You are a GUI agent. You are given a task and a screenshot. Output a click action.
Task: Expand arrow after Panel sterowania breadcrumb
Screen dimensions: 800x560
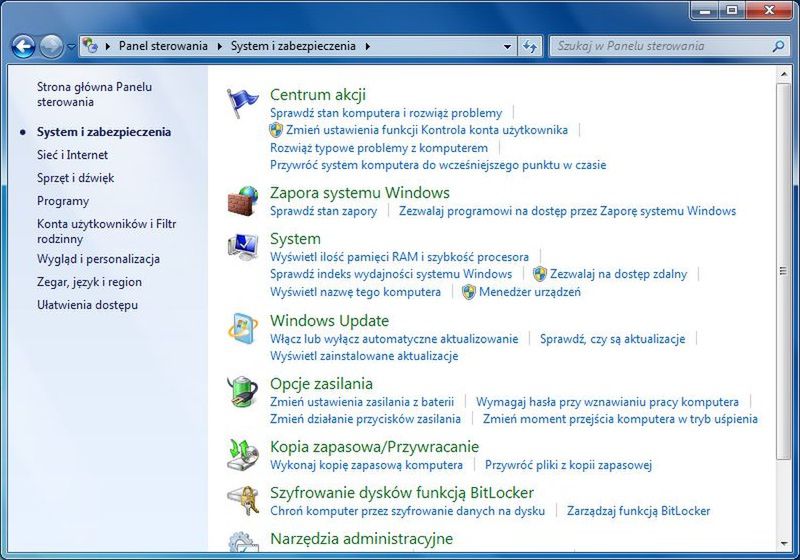point(219,46)
